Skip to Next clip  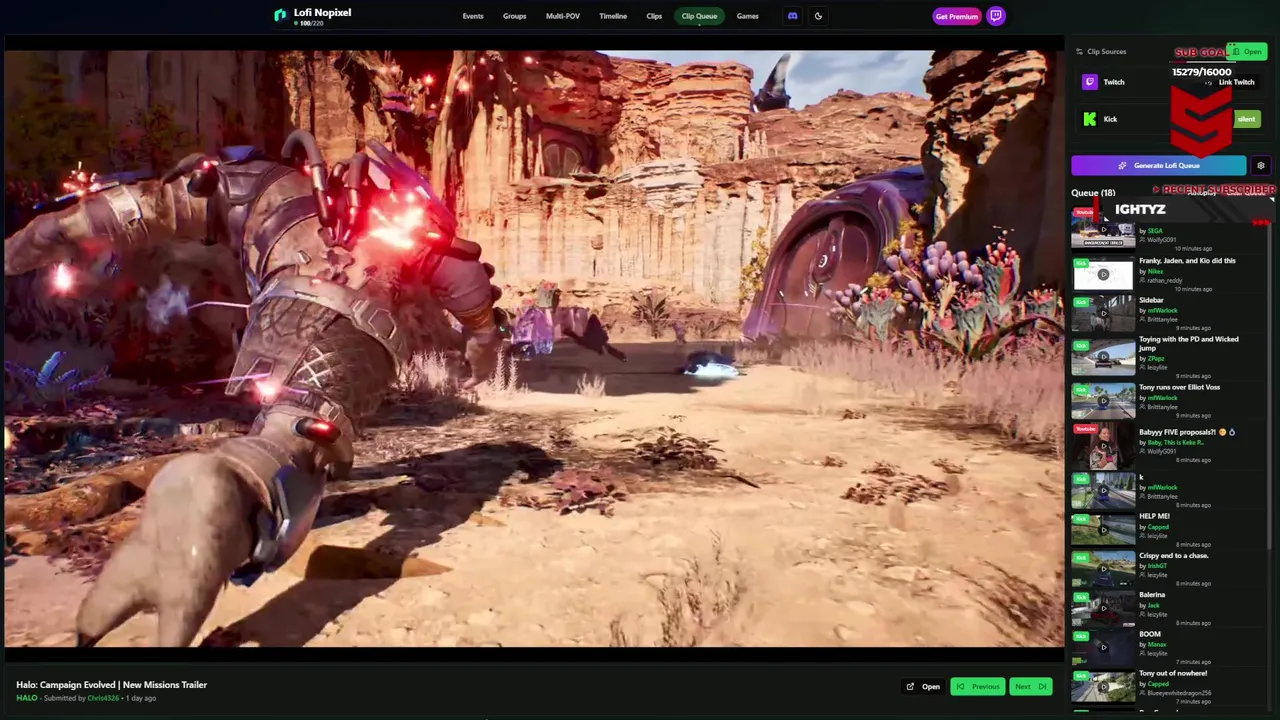click(x=1030, y=687)
